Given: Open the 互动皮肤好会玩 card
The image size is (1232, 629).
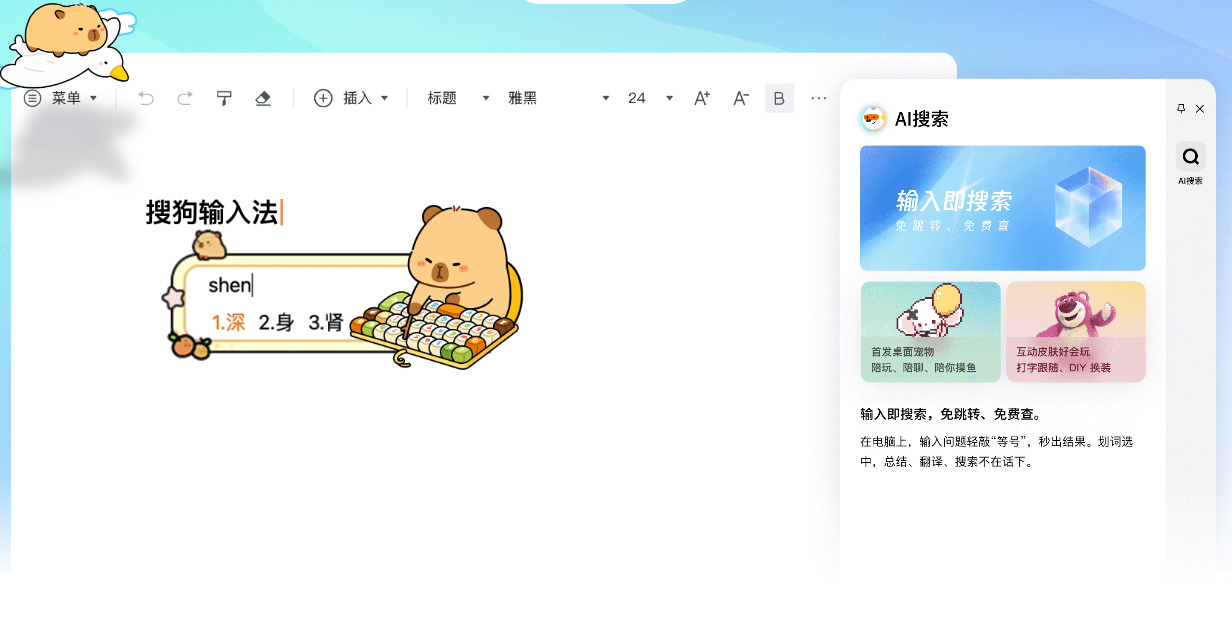Looking at the screenshot, I should (x=1076, y=332).
